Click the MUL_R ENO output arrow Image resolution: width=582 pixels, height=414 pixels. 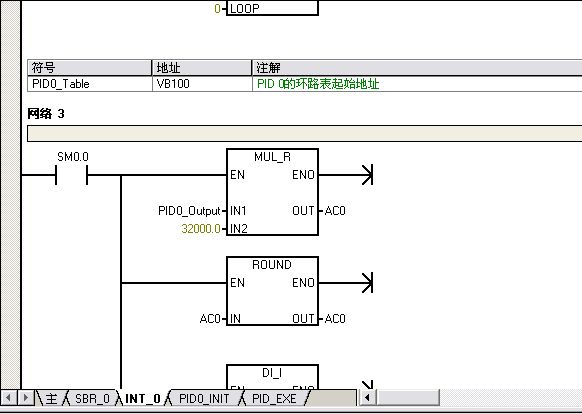[x=367, y=175]
